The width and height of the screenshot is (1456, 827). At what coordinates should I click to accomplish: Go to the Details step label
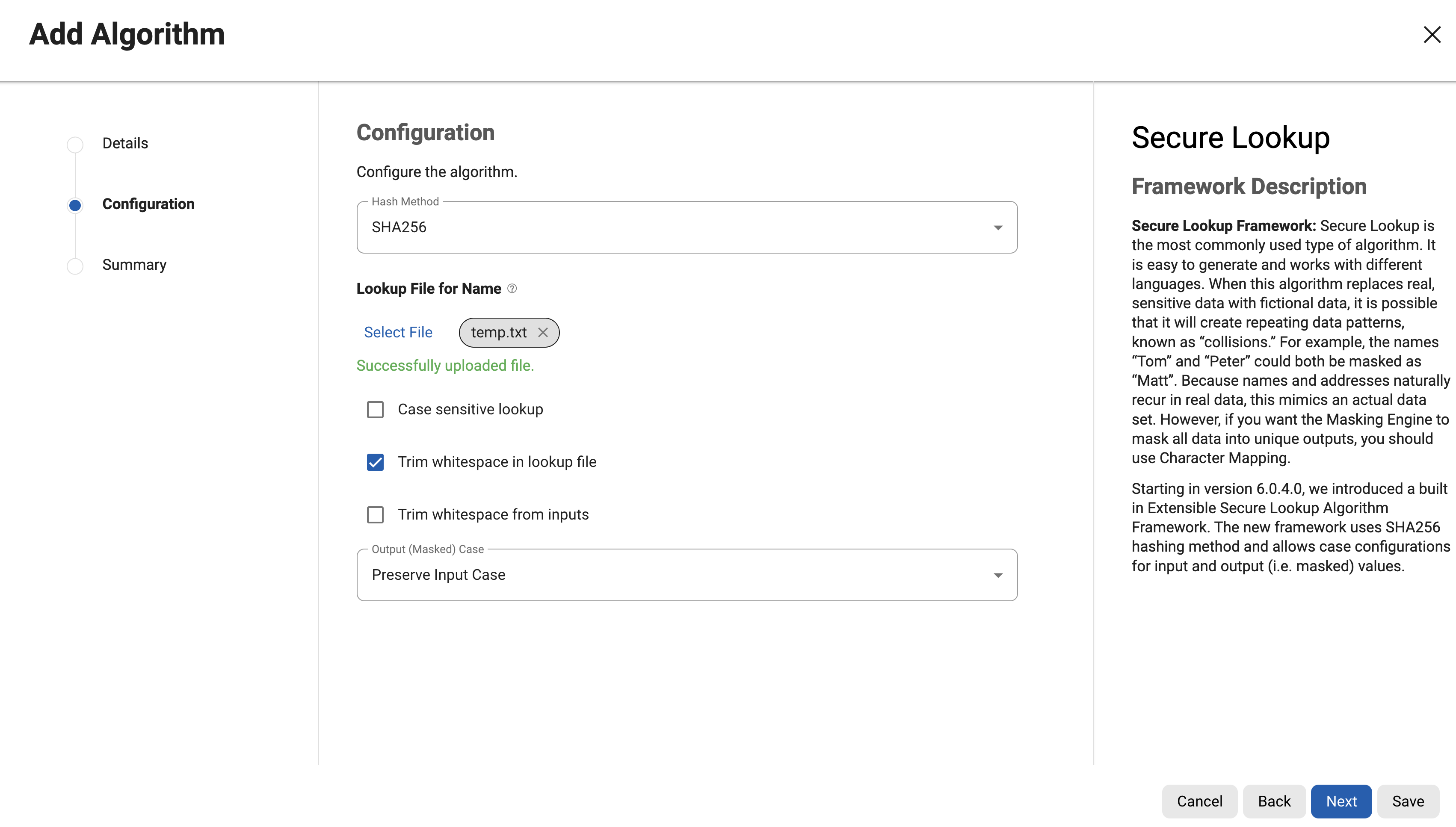(x=125, y=143)
